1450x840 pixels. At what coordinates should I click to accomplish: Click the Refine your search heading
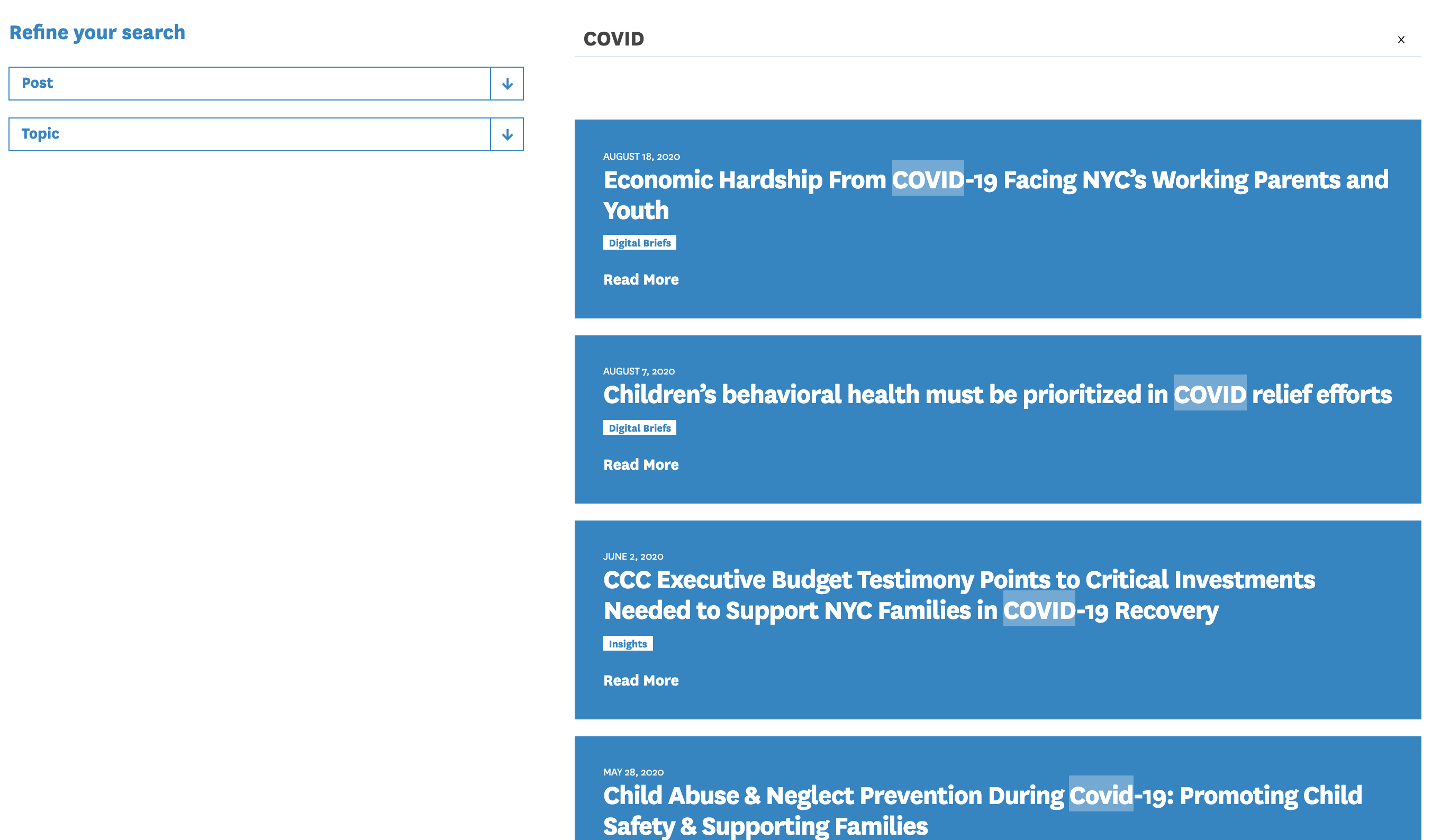coord(97,32)
